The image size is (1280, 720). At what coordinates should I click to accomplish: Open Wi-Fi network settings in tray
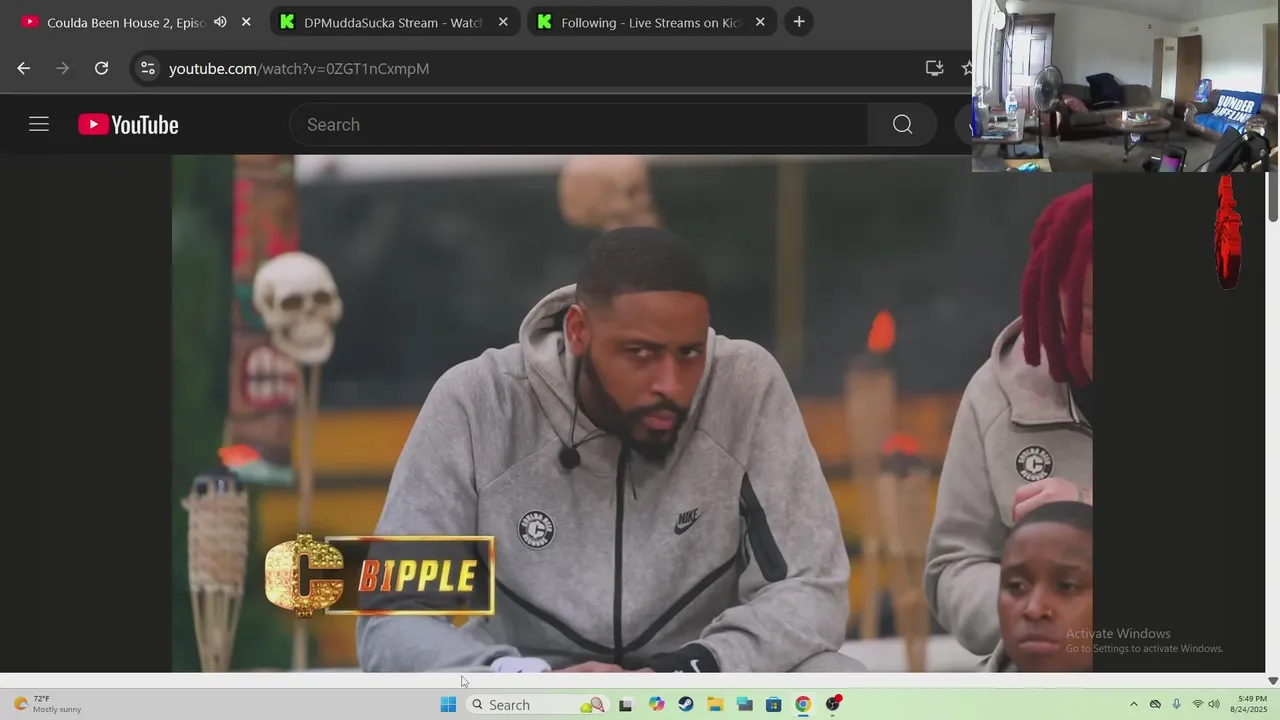1198,705
